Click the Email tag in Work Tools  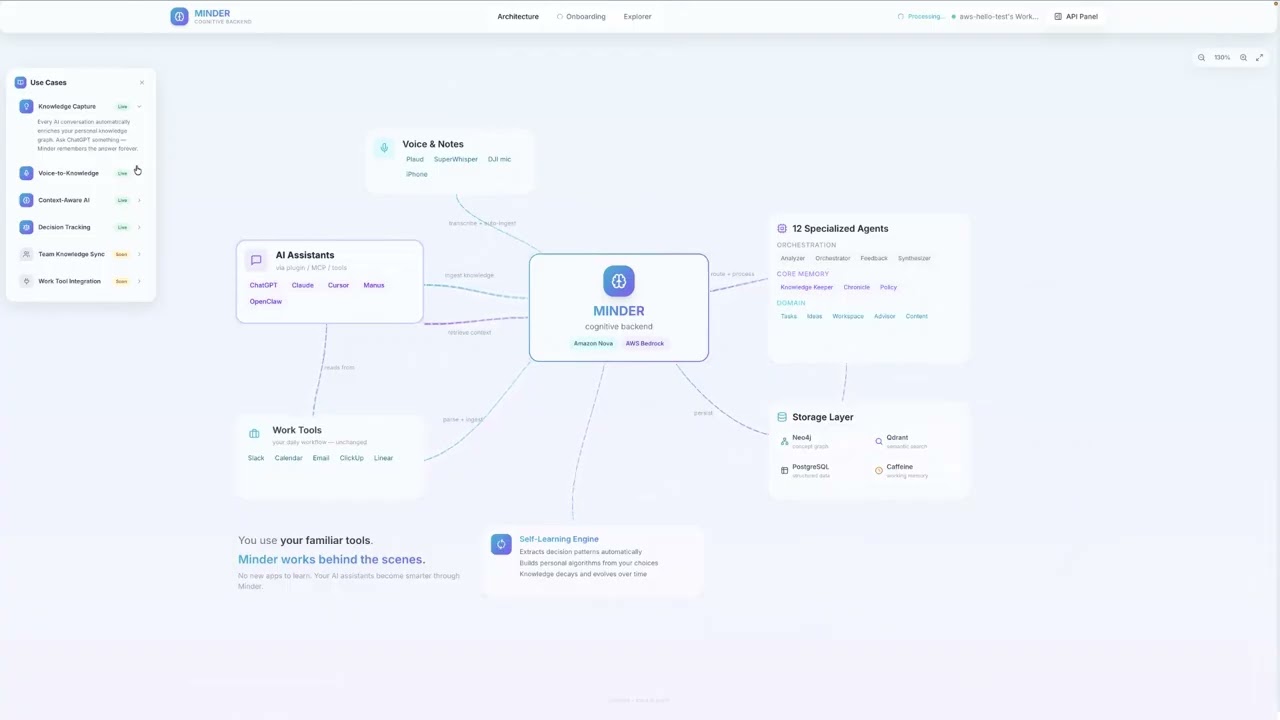coord(321,458)
